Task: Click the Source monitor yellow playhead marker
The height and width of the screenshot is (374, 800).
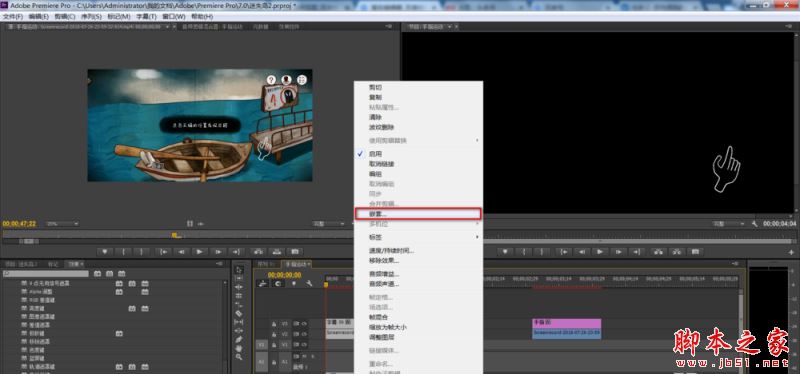Action: 174,235
